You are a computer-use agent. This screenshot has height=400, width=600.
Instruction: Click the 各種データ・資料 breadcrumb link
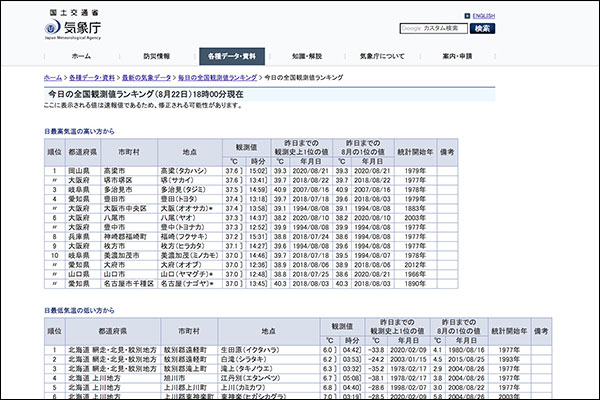click(90, 77)
